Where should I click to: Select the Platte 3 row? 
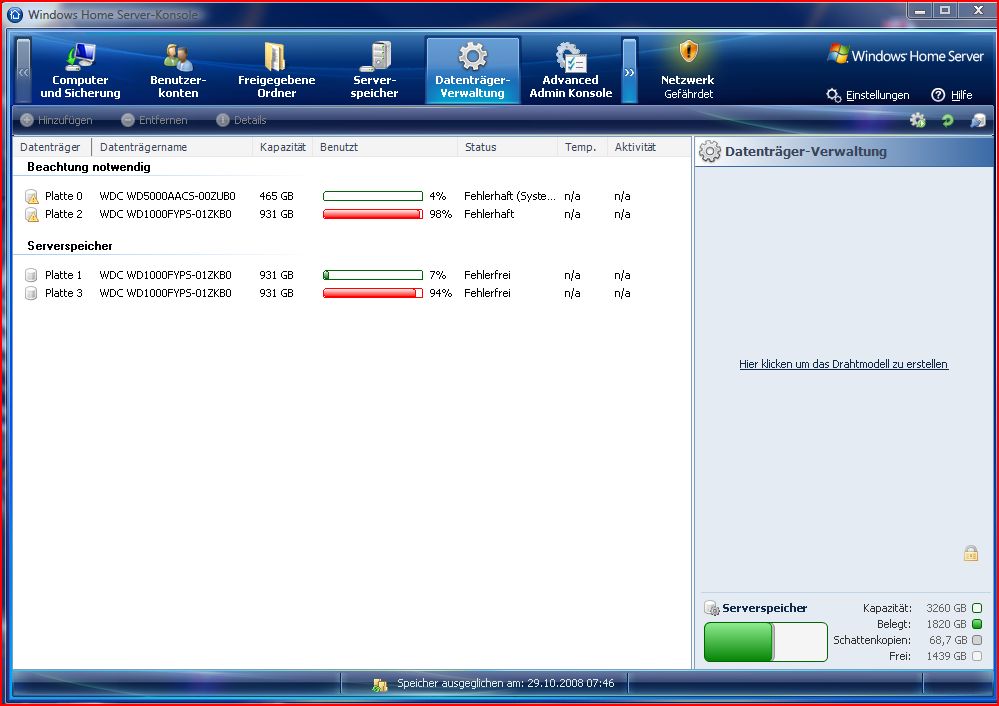tap(352, 293)
